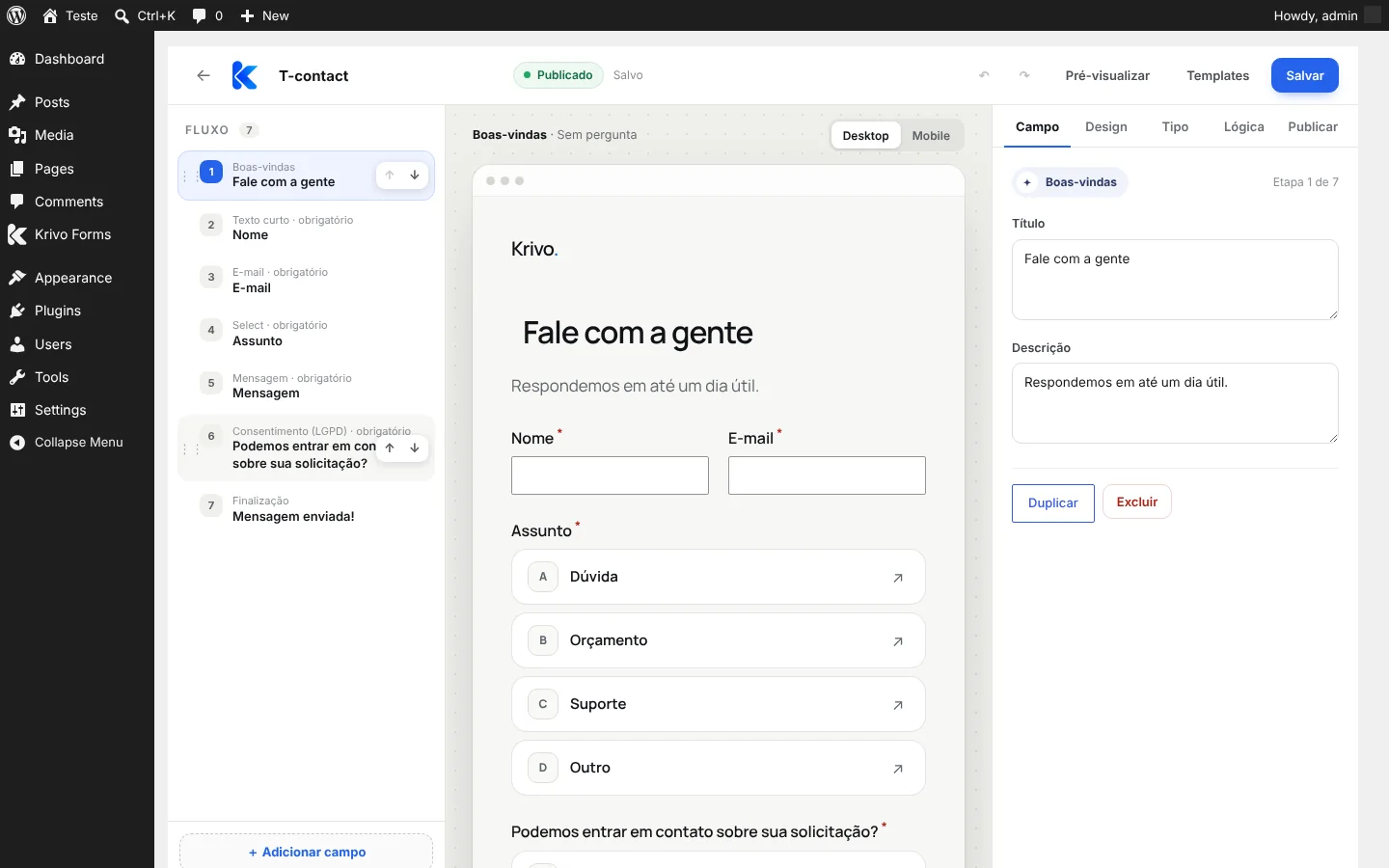Open Krivo Forms in sidebar
1389x868 pixels.
[x=77, y=234]
